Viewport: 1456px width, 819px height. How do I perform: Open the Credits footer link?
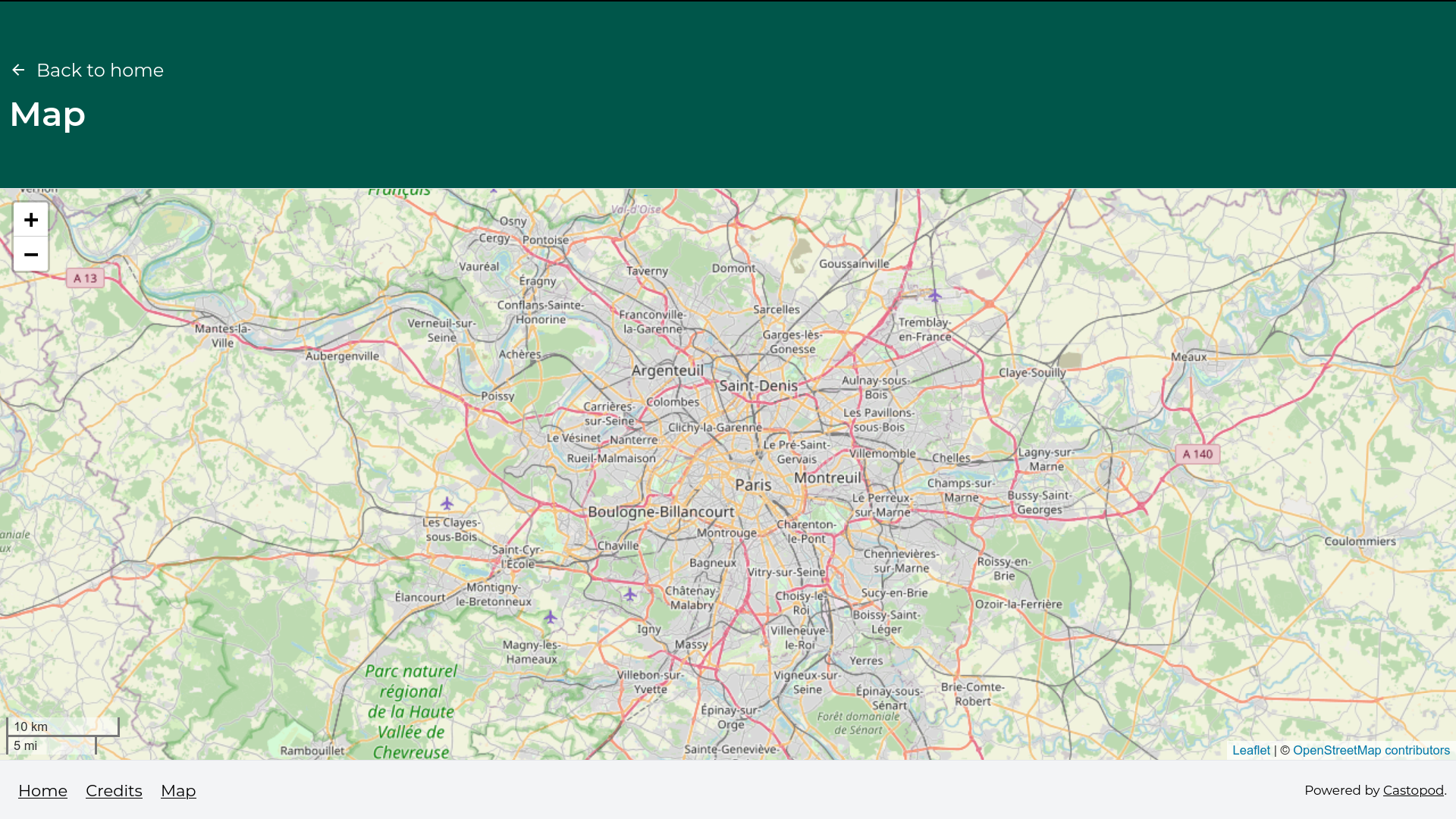click(x=114, y=791)
